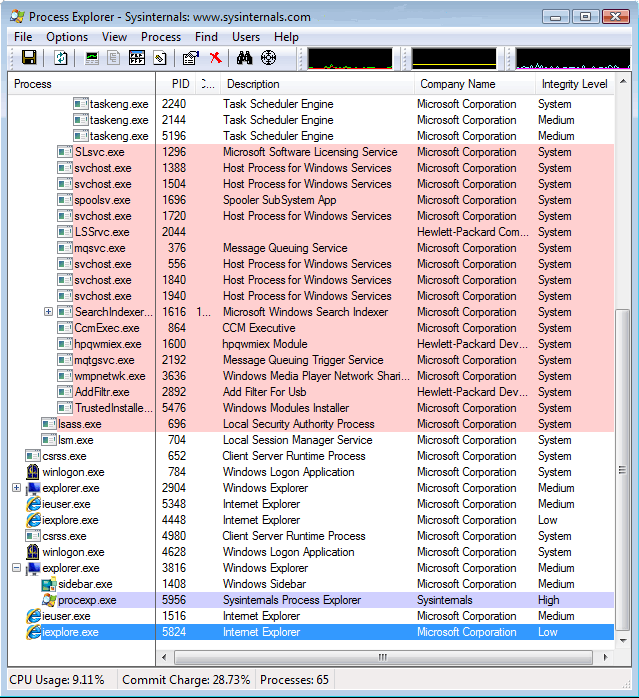Select the LSSrvc.exe process row
The image size is (639, 698).
point(311,232)
